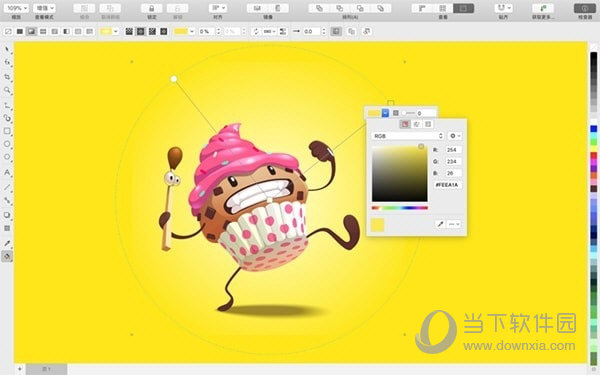This screenshot has width=600, height=375.
Task: Select the Freehand curve tool
Action: click(x=7, y=105)
